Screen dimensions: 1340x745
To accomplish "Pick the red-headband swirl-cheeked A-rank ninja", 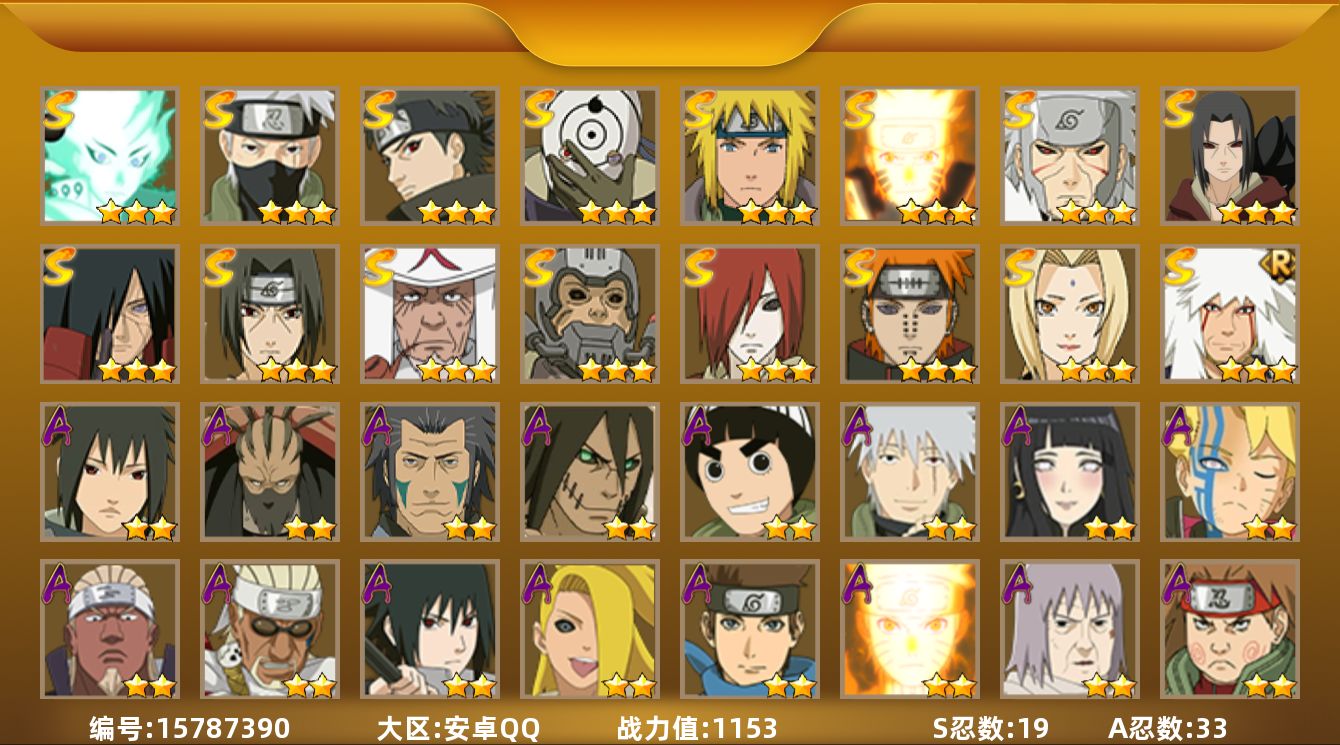I will (1230, 630).
